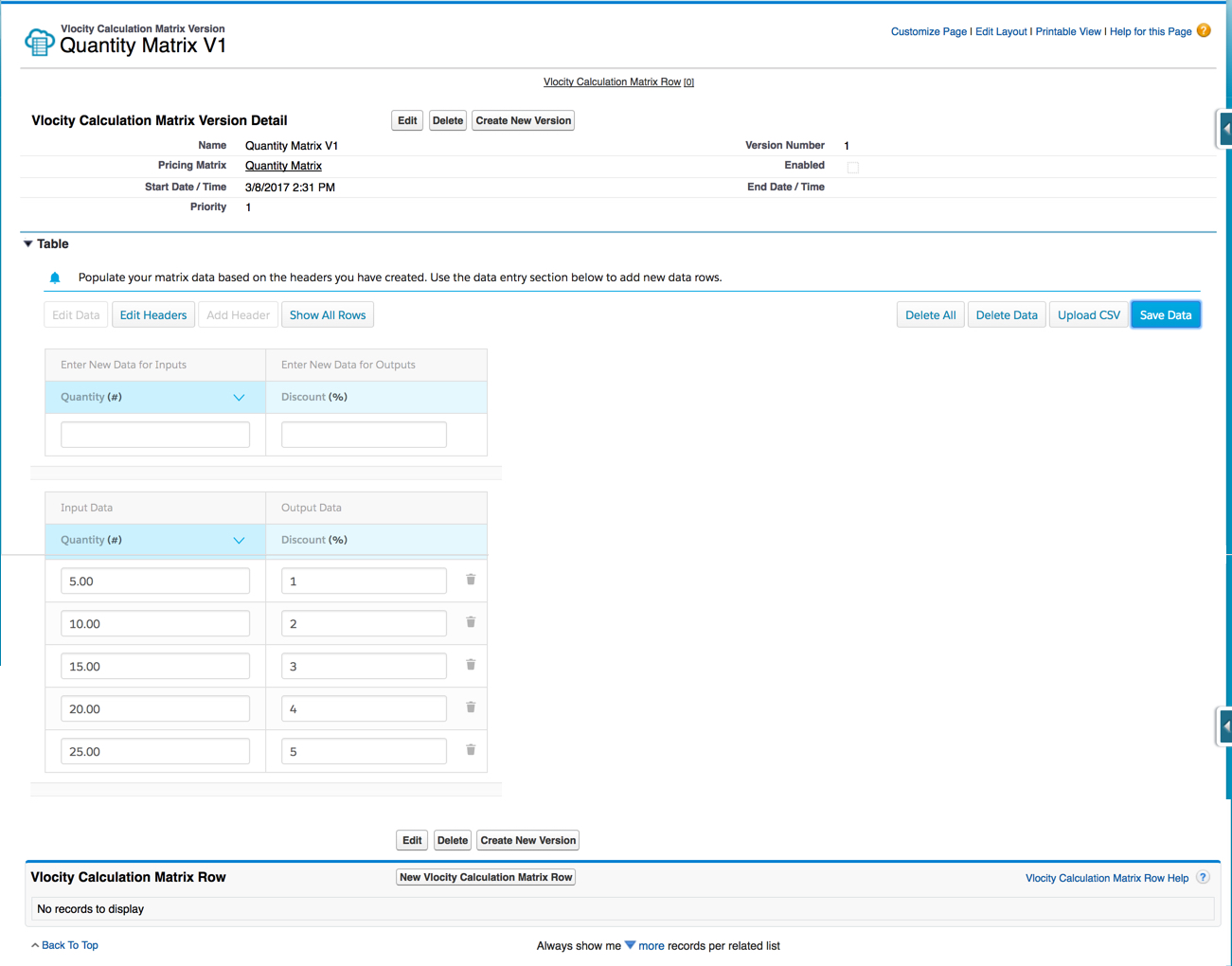The height and width of the screenshot is (966, 1232).
Task: Click the Back To Top arrow icon
Action: pos(35,945)
